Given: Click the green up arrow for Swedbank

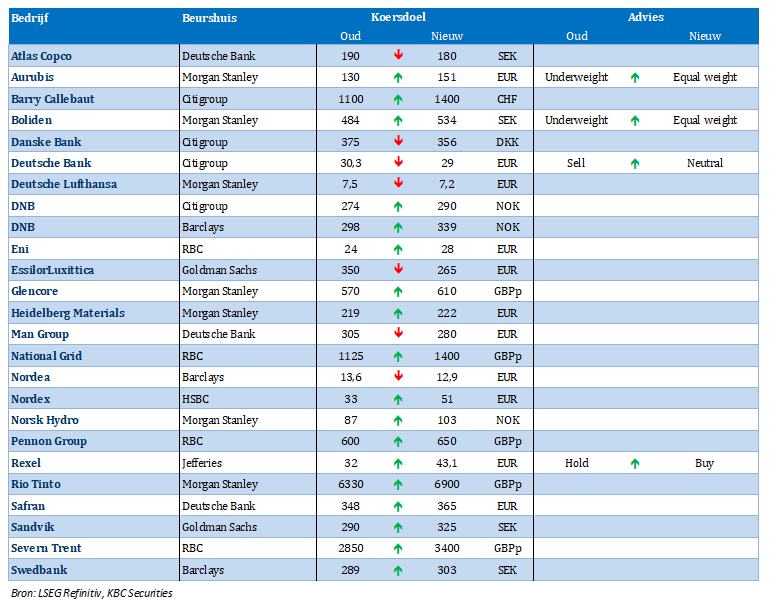Looking at the screenshot, I should click(398, 570).
